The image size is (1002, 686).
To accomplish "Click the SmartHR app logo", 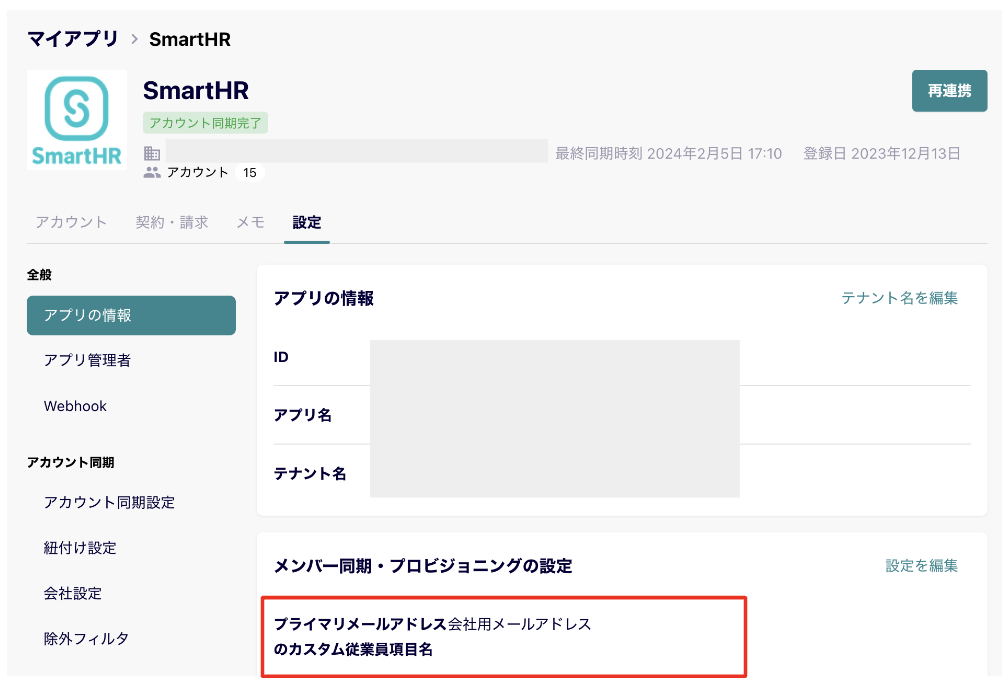I will (77, 120).
